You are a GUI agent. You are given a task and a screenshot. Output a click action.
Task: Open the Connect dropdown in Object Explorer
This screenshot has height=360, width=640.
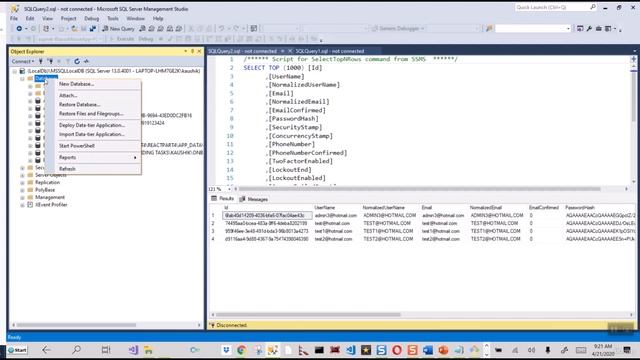(x=22, y=61)
